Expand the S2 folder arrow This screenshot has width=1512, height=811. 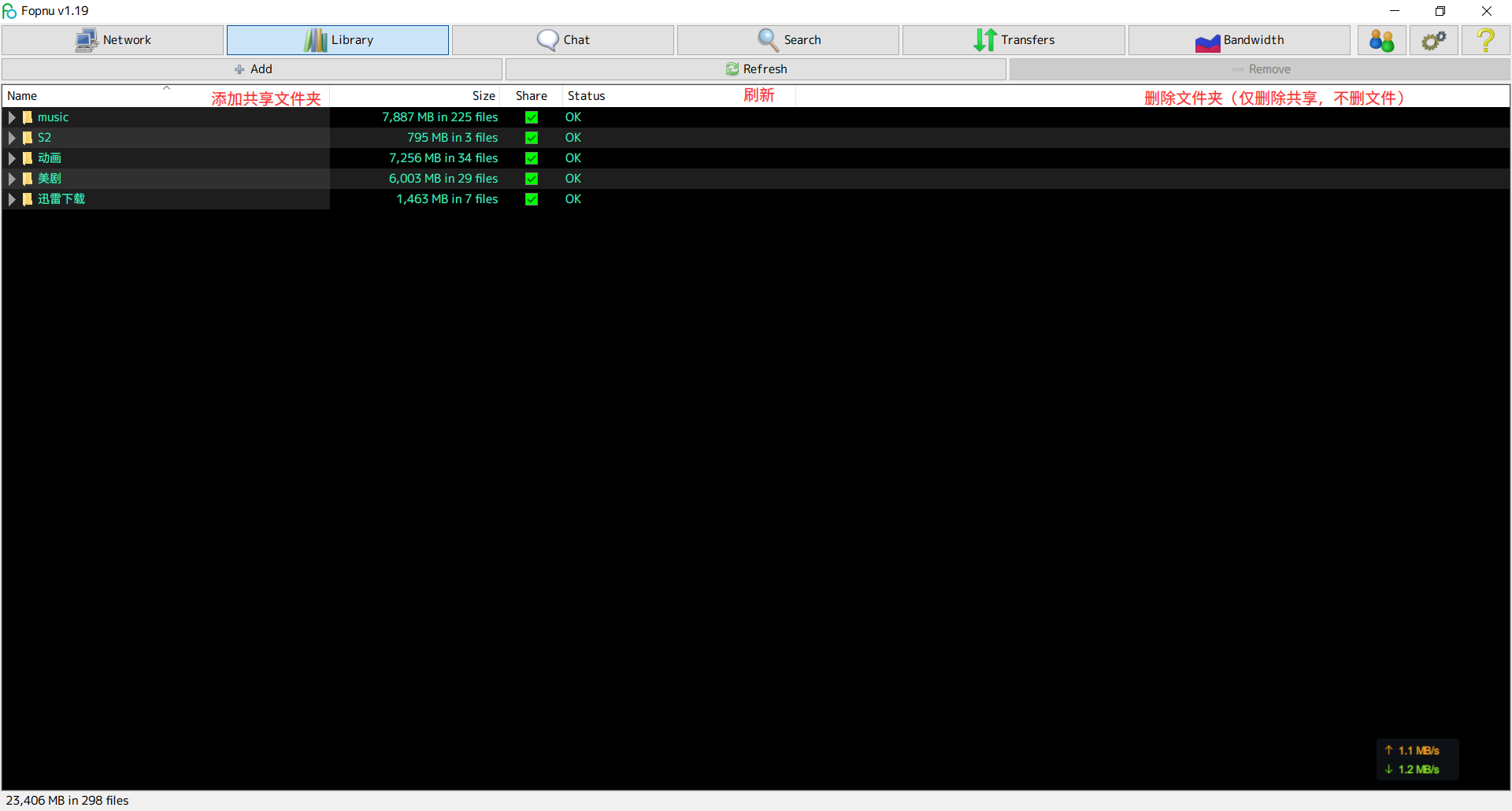[12, 138]
